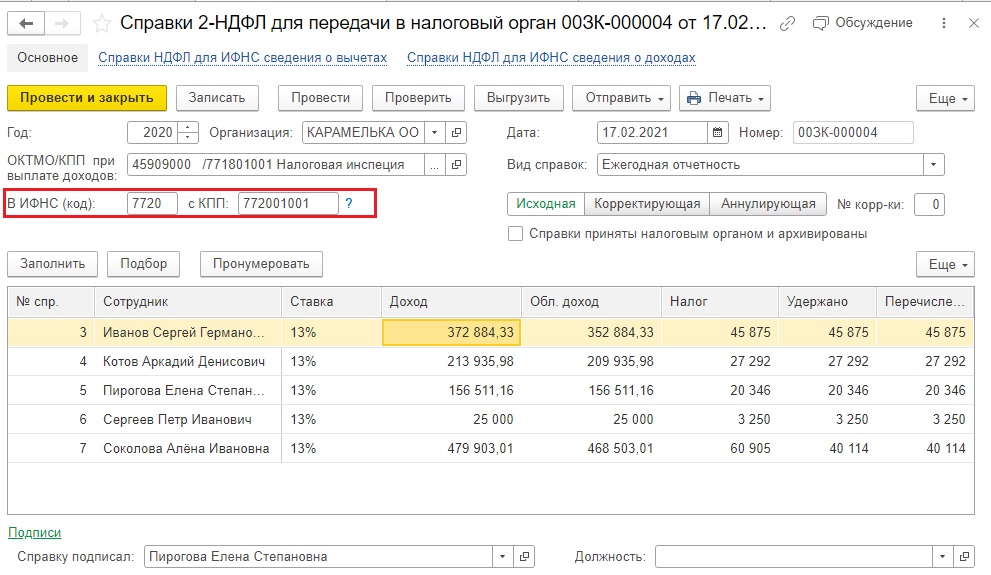Click the Должность input field
Screen dimensions: 991x575
(794, 557)
